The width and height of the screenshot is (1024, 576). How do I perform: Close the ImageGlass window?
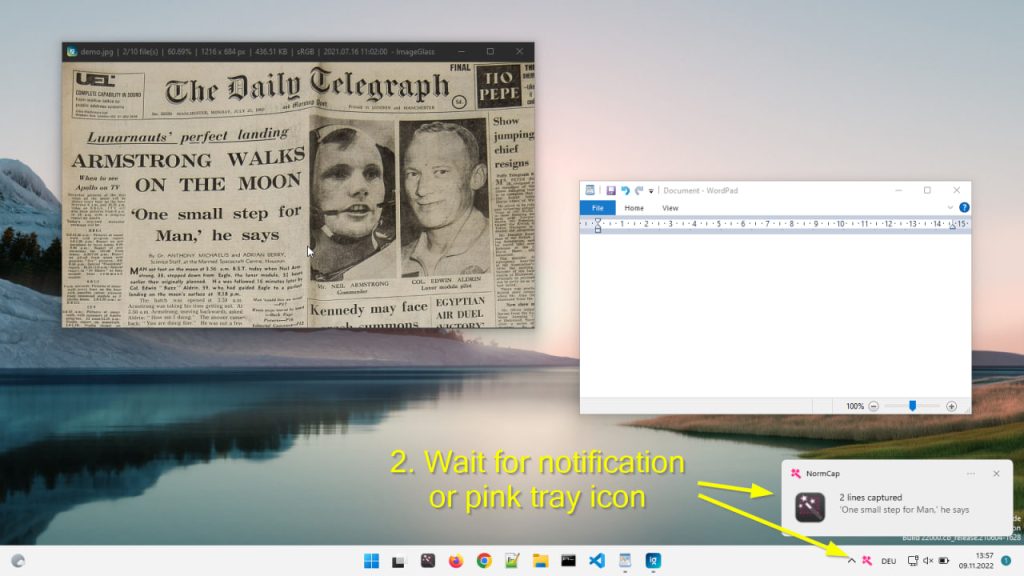pyautogui.click(x=519, y=51)
